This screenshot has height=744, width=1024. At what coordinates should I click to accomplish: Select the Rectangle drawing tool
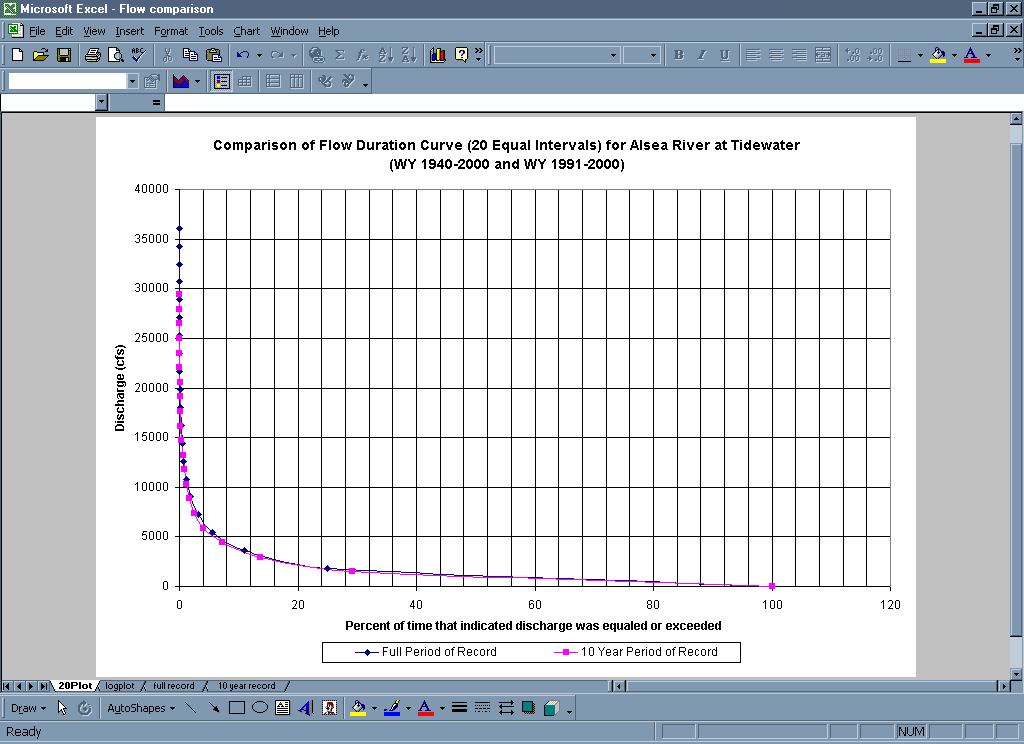click(237, 708)
